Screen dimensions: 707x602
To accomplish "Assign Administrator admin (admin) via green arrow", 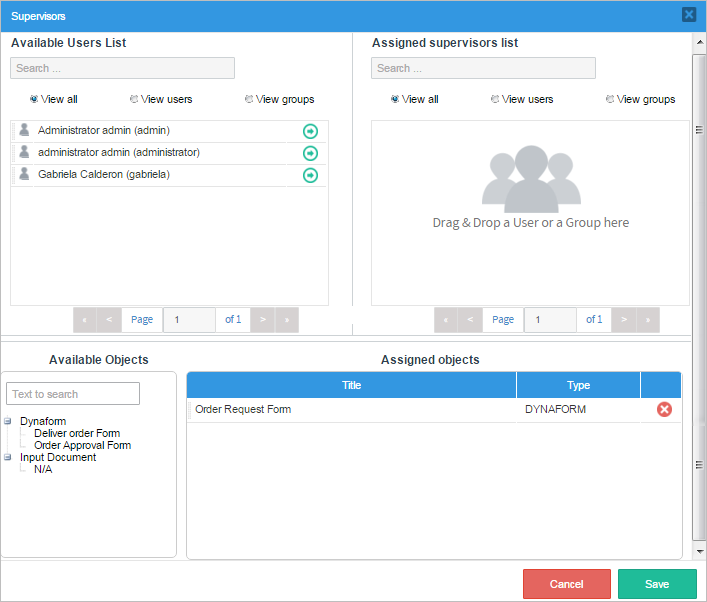I will point(310,131).
